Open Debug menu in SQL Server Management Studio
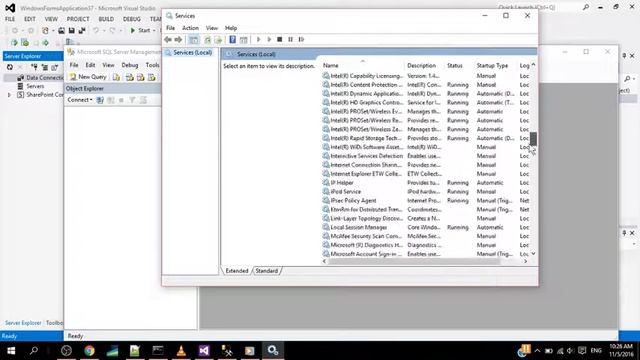Viewport: 640px width, 360px height. point(130,65)
